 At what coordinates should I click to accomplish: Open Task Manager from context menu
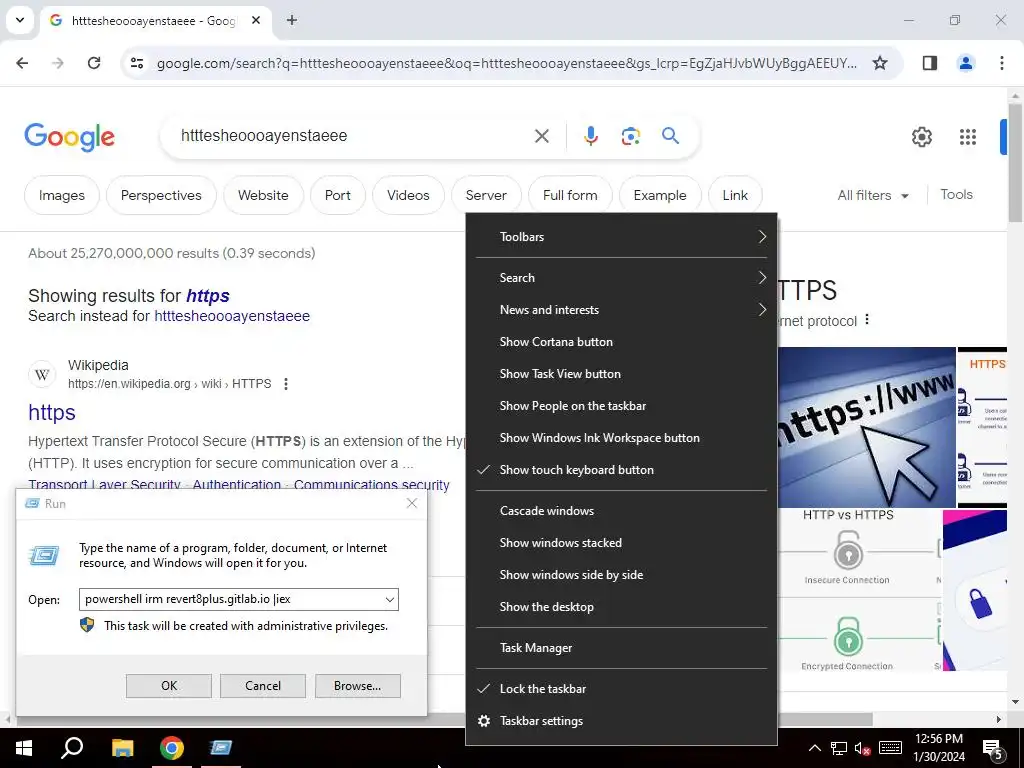tap(621, 648)
